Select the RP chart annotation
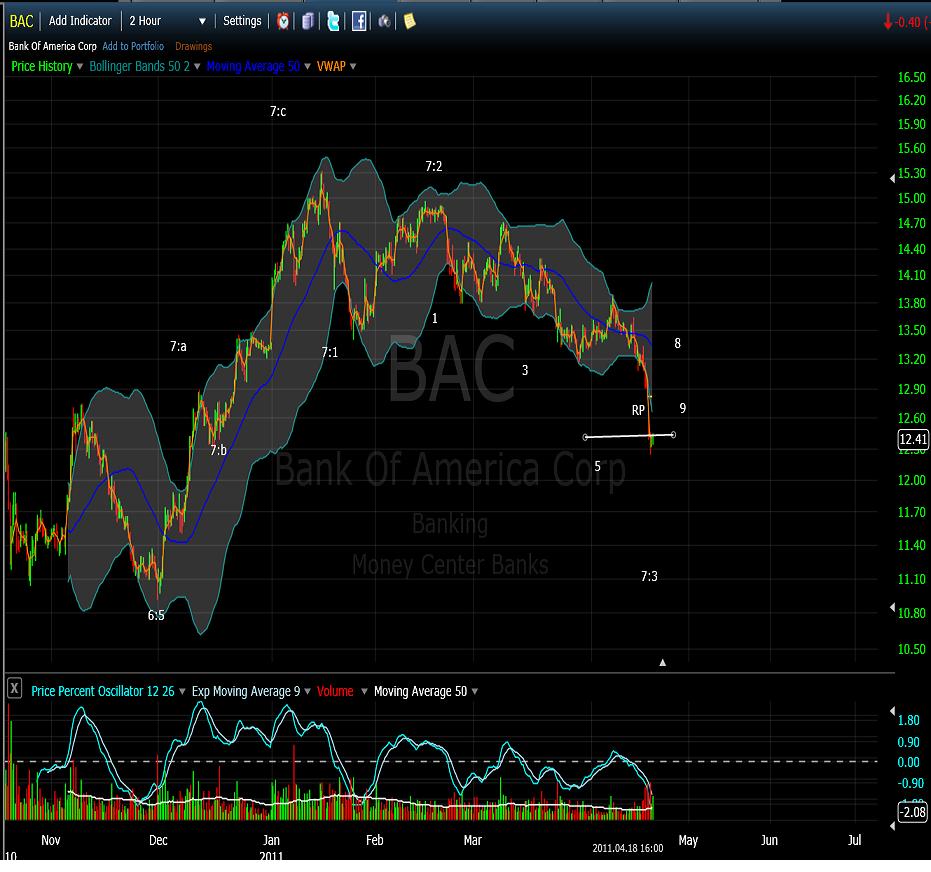The image size is (931, 872). point(638,410)
